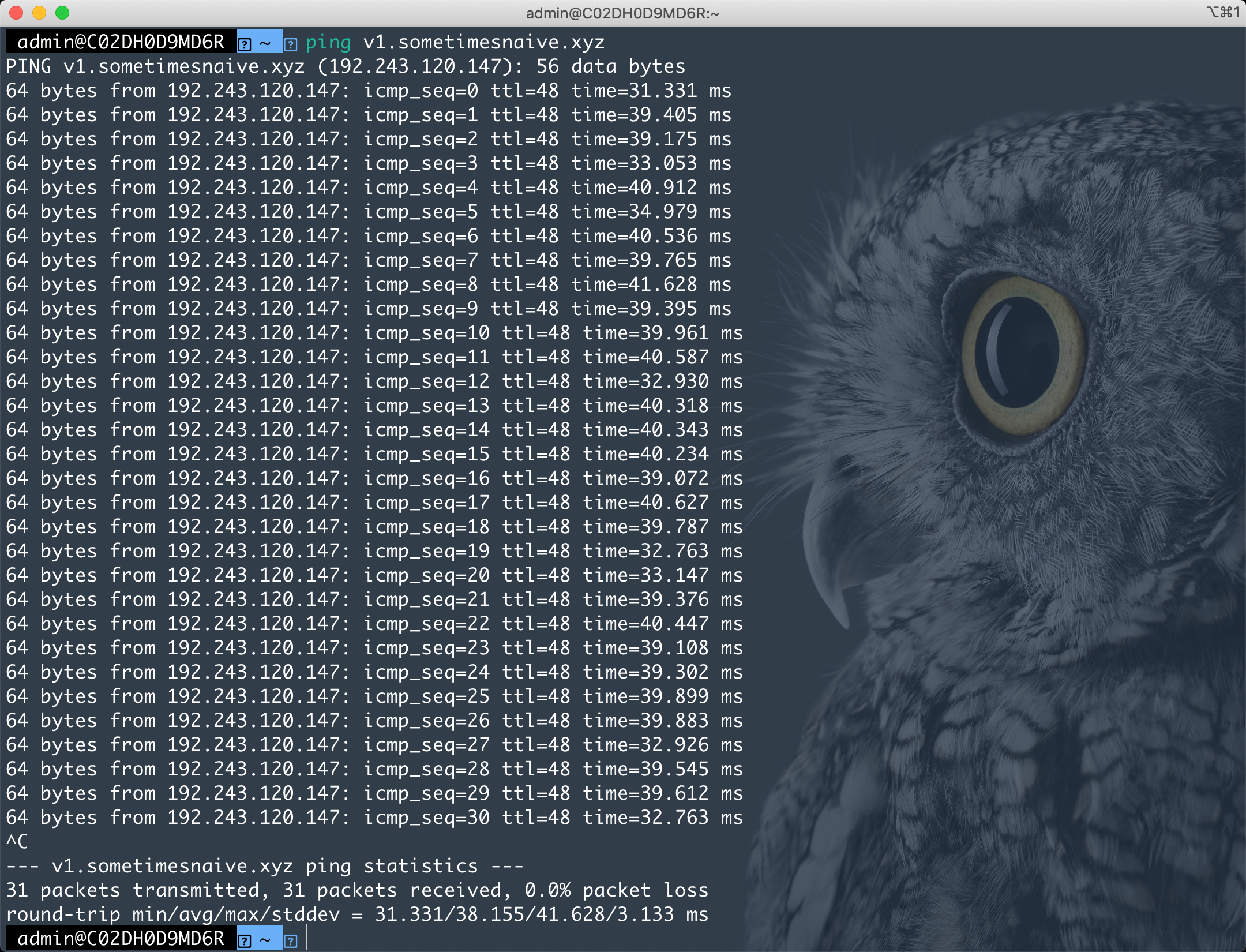Click the red close window button
The width and height of the screenshot is (1246, 952).
click(16, 12)
